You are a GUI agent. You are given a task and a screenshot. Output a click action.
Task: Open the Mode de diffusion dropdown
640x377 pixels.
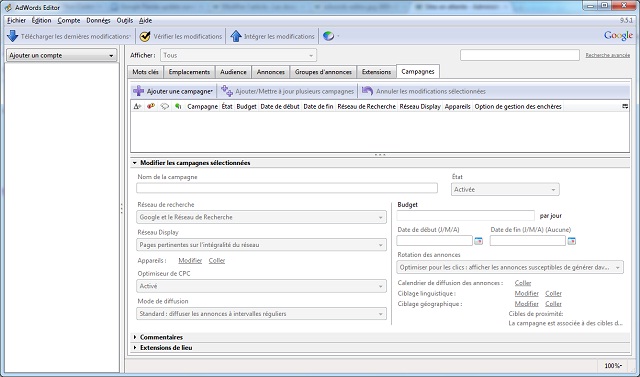click(x=261, y=314)
